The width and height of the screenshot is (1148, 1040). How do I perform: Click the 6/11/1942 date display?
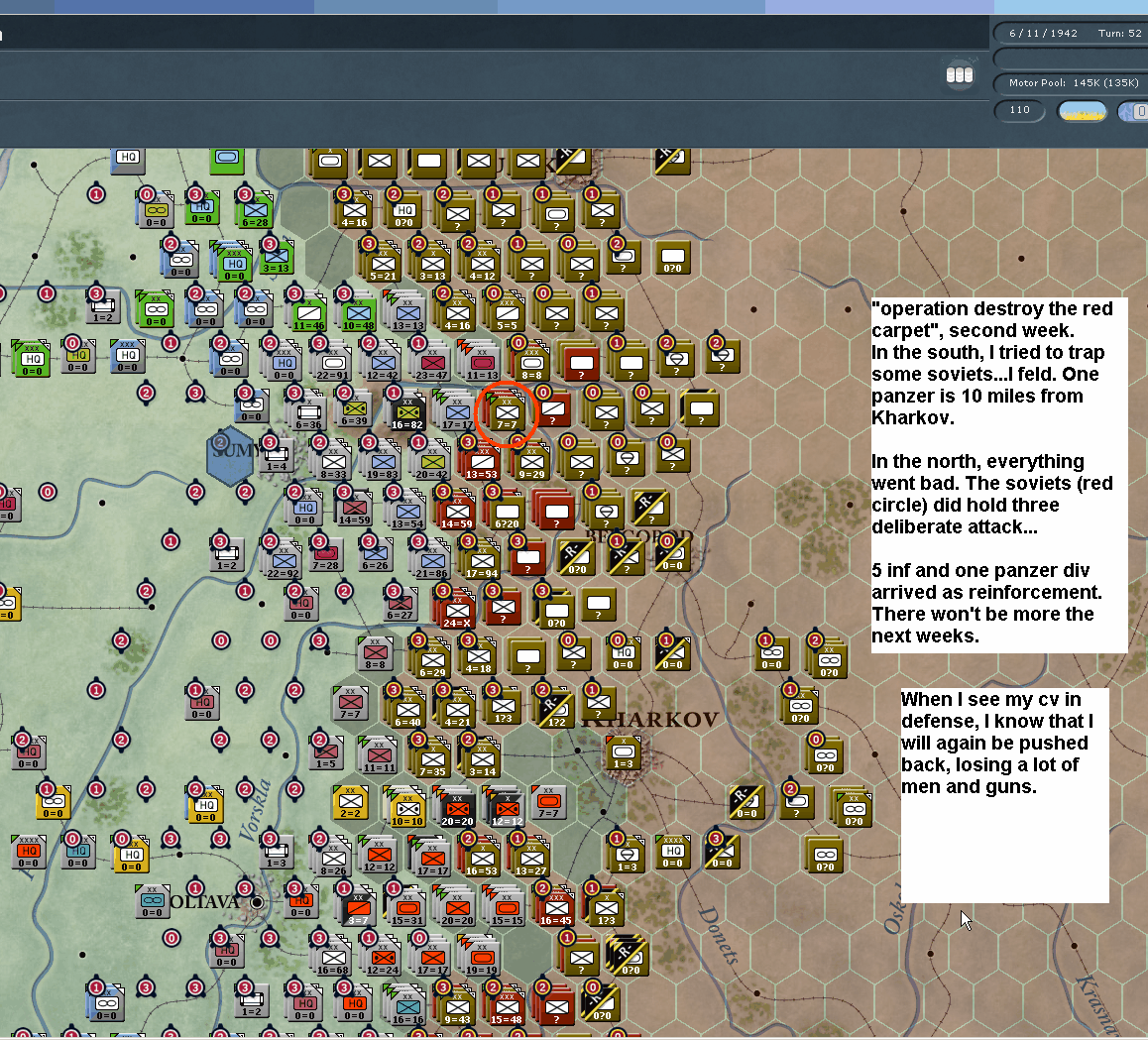1043,34
